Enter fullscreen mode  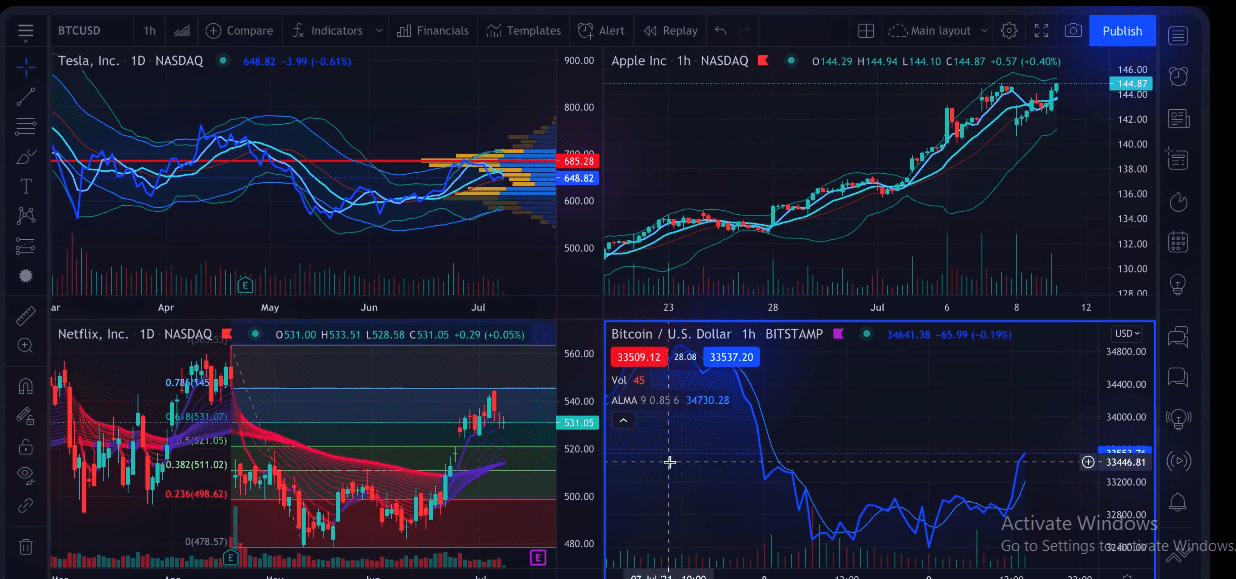point(1041,31)
